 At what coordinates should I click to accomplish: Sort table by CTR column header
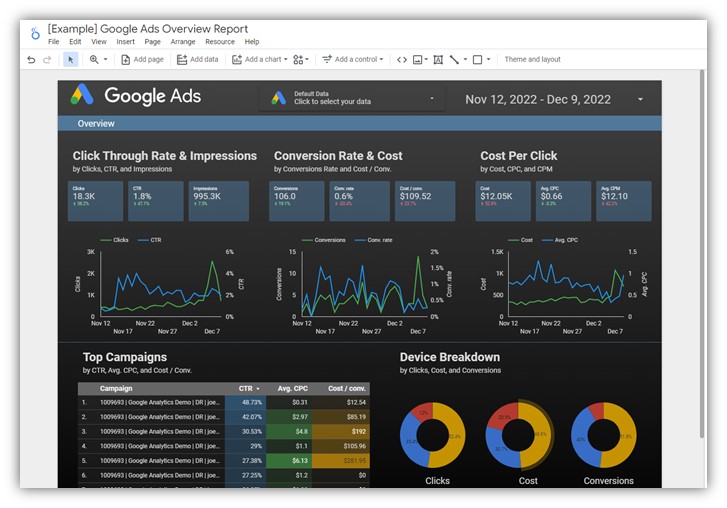(x=246, y=388)
